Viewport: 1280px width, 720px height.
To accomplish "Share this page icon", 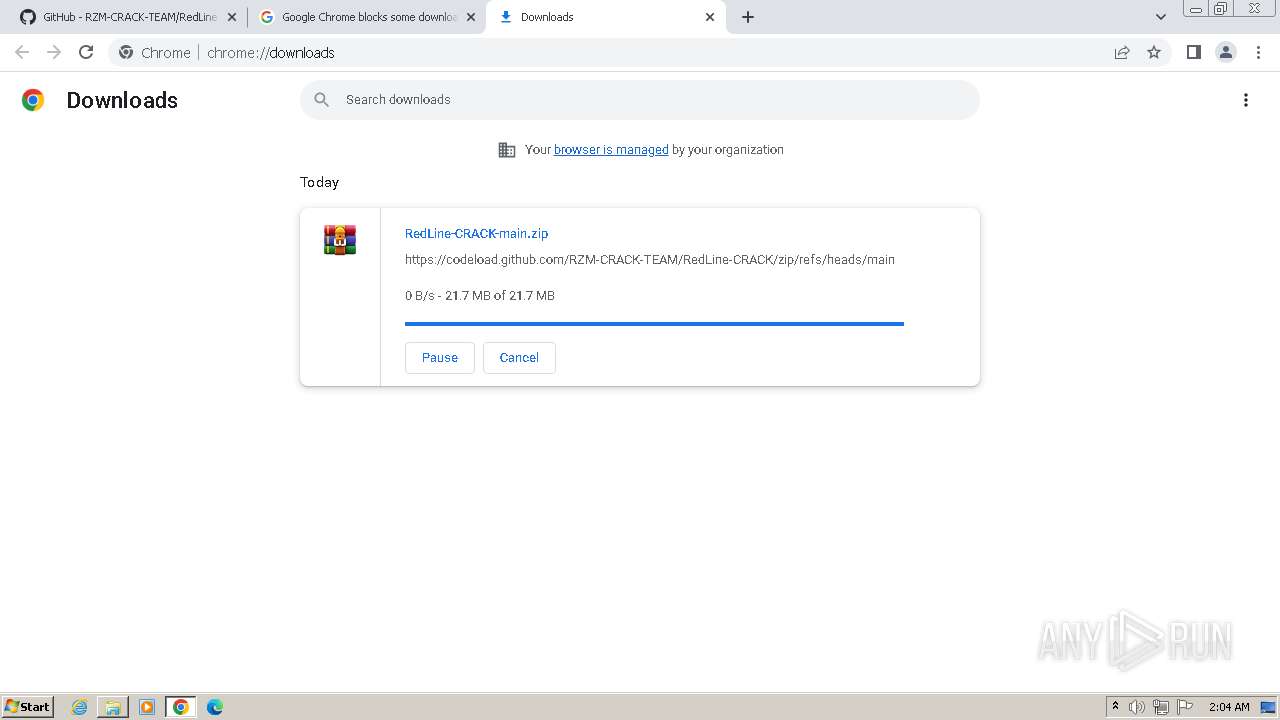I will 1122,52.
